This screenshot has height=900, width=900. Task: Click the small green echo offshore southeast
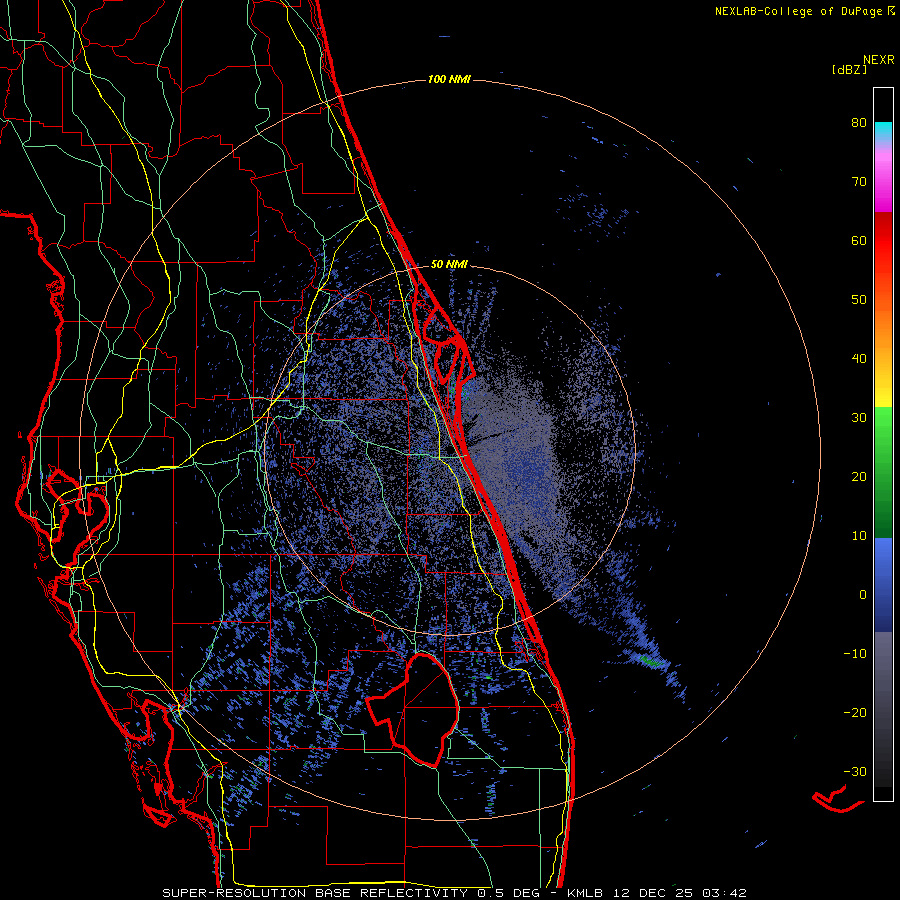coord(650,661)
